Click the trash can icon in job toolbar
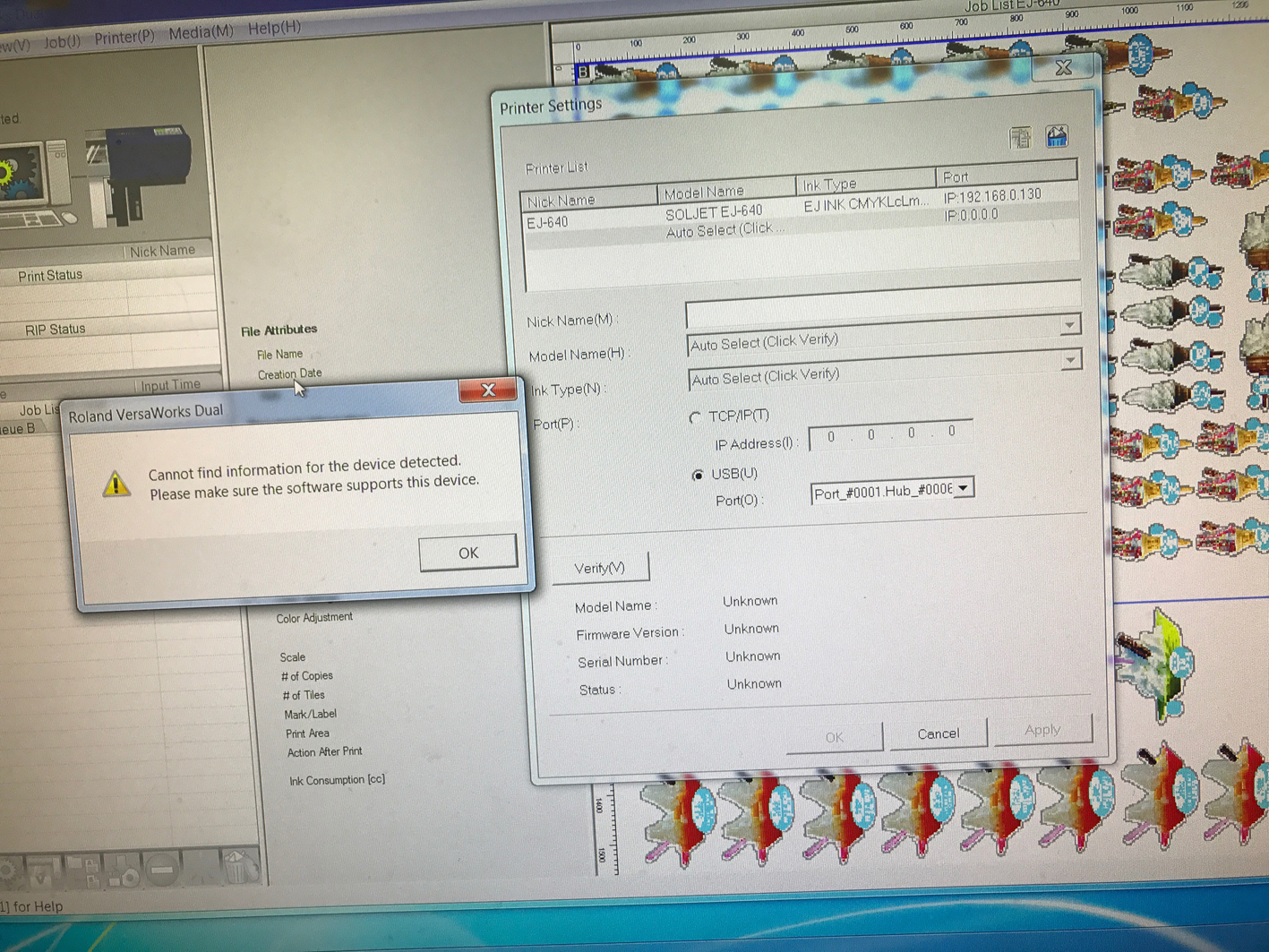The image size is (1269, 952). (x=235, y=866)
